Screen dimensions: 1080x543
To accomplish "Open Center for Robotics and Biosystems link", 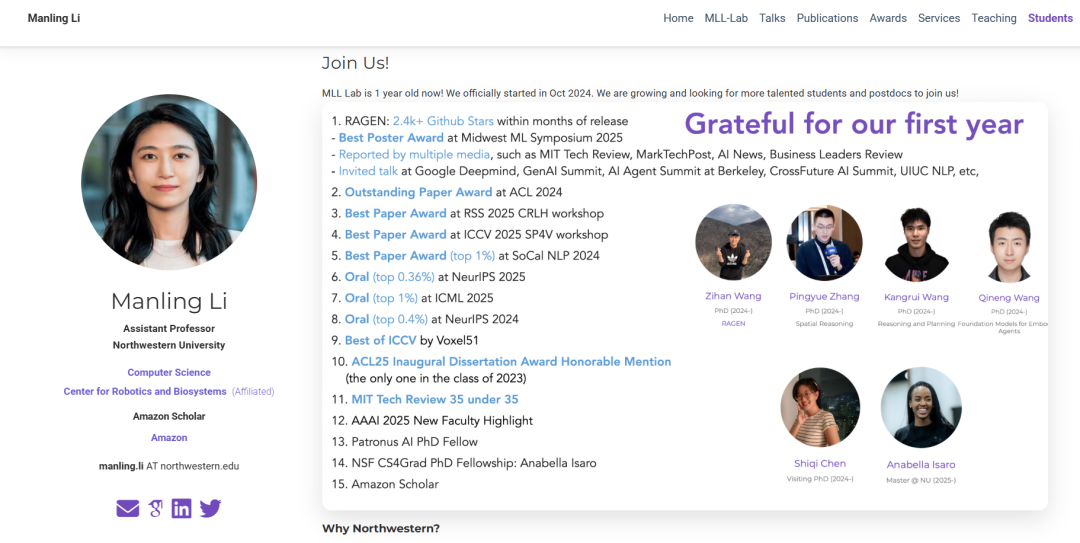I will [x=145, y=391].
